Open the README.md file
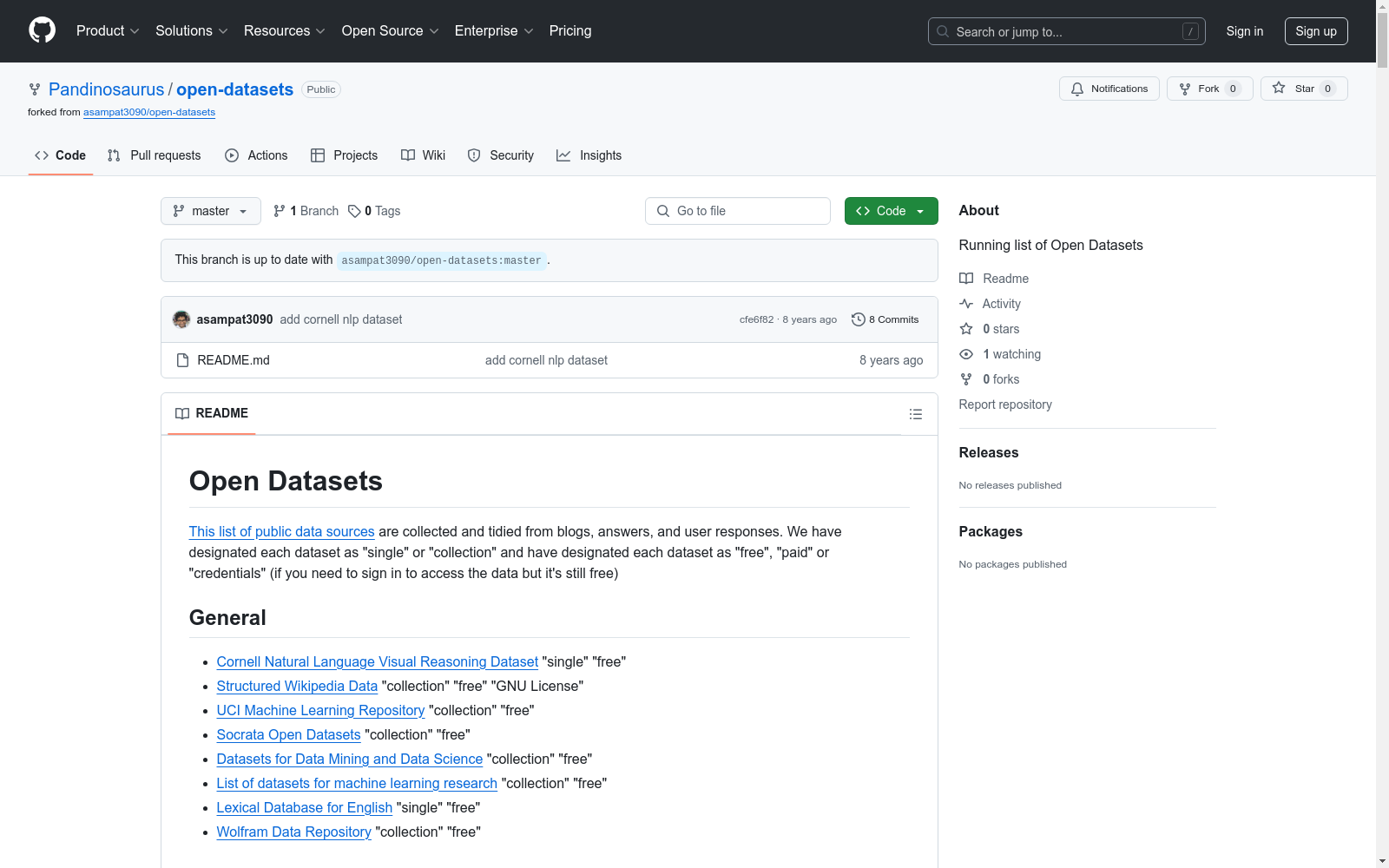Viewport: 1389px width, 868px height. (234, 360)
